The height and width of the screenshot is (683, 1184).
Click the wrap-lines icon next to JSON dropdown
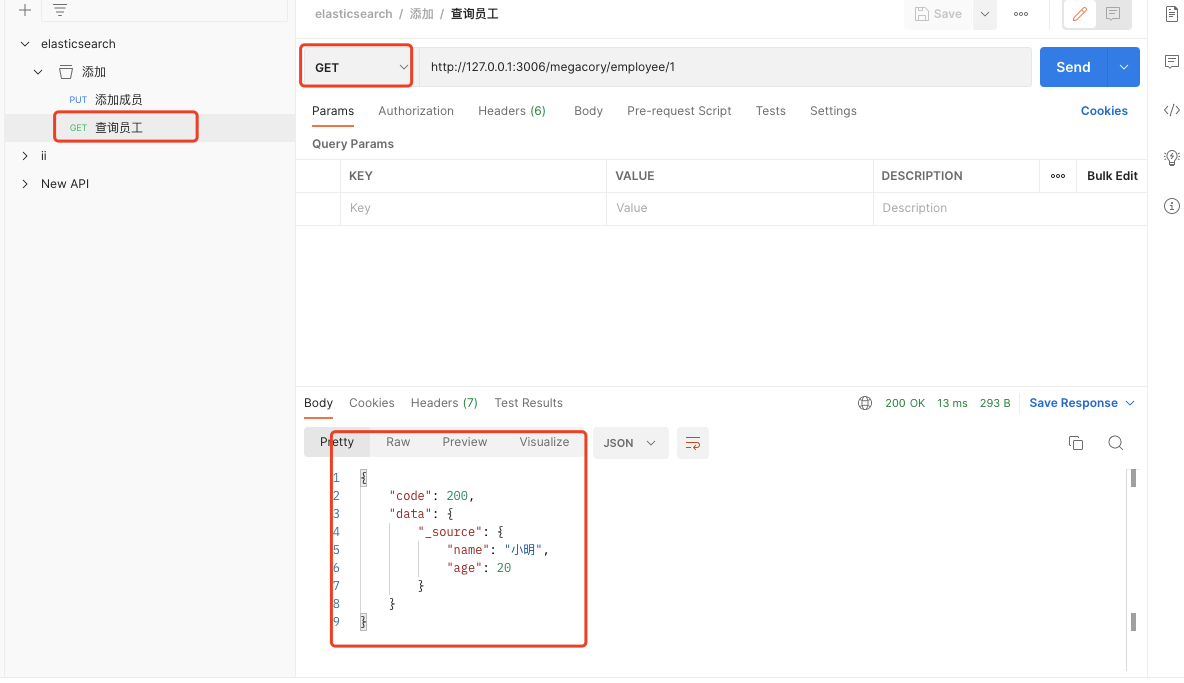(x=693, y=442)
